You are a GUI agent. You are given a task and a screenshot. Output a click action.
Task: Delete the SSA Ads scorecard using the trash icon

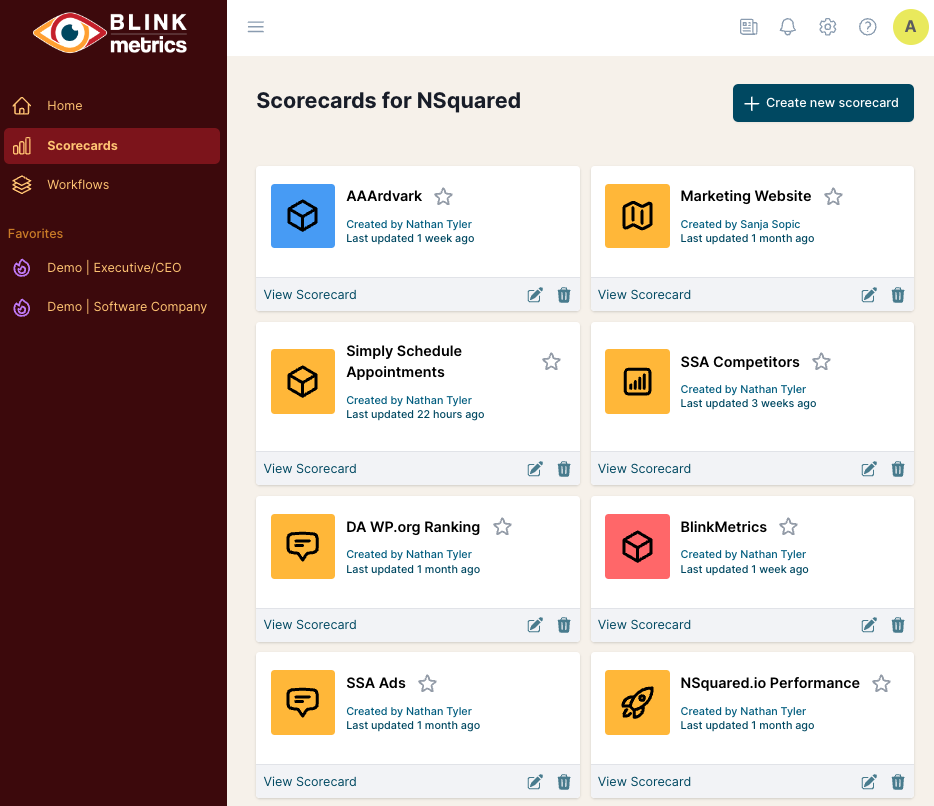[x=564, y=781]
